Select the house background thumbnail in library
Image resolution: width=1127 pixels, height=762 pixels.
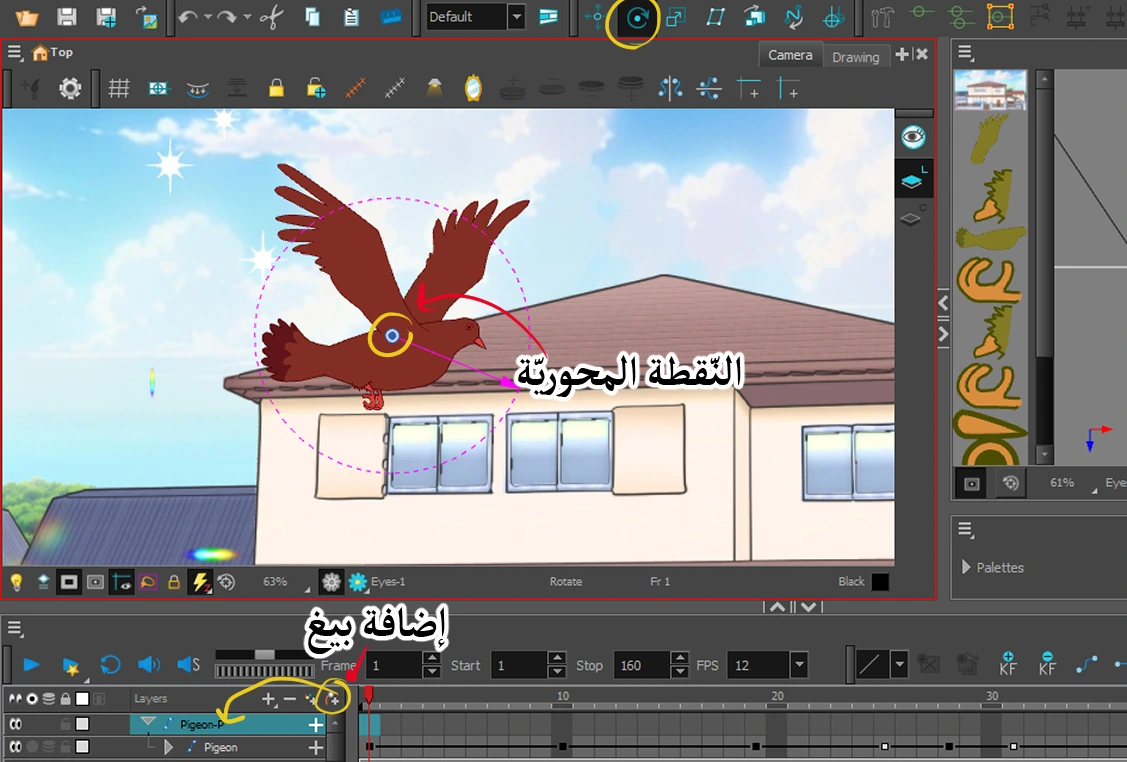click(990, 89)
